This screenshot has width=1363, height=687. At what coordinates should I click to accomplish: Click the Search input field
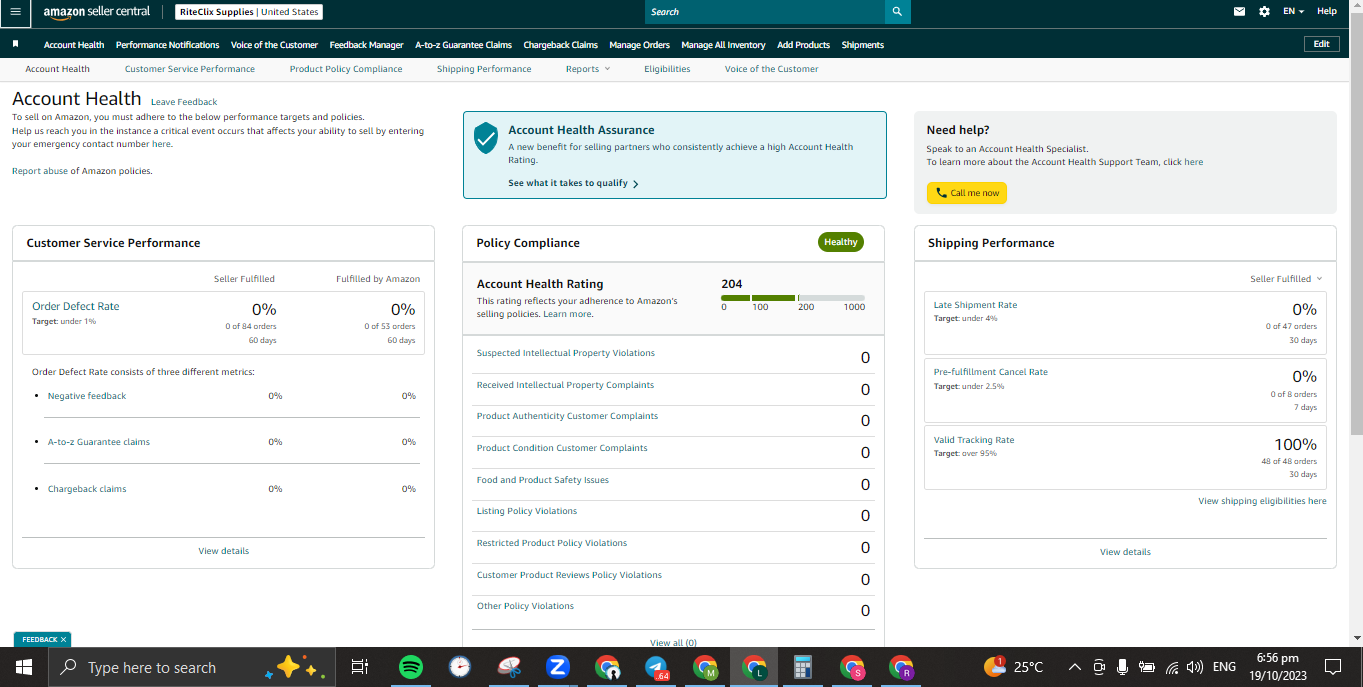[765, 12]
